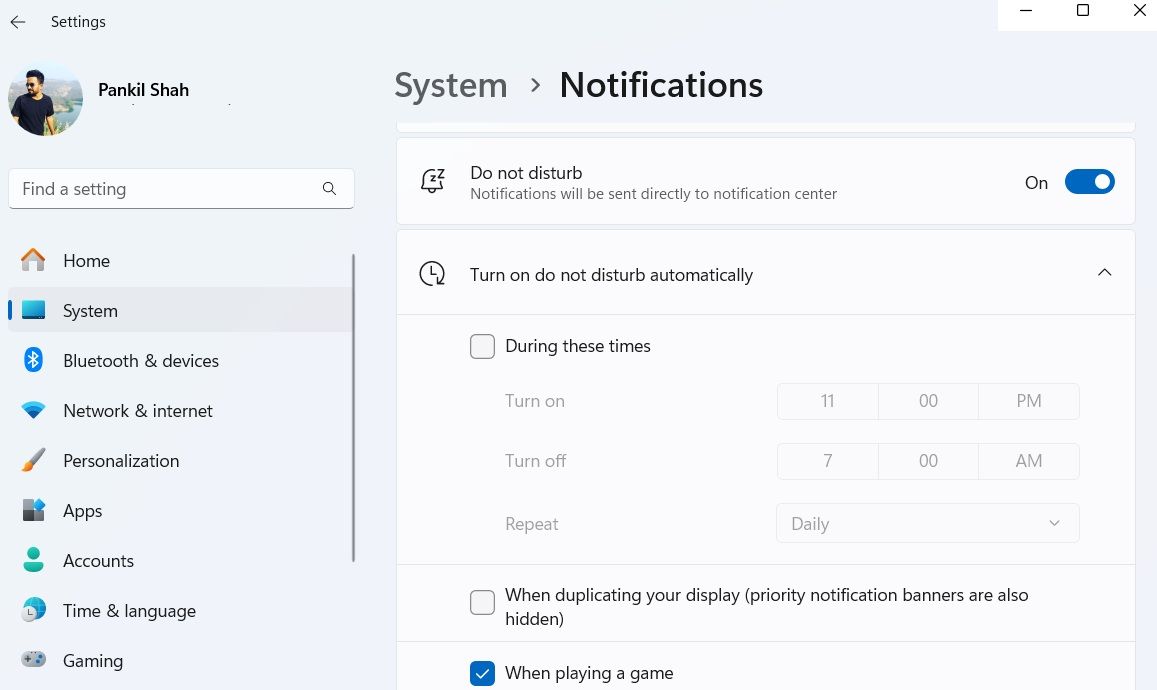The image size is (1157, 690).
Task: Click the Repeat label
Action: (x=531, y=524)
